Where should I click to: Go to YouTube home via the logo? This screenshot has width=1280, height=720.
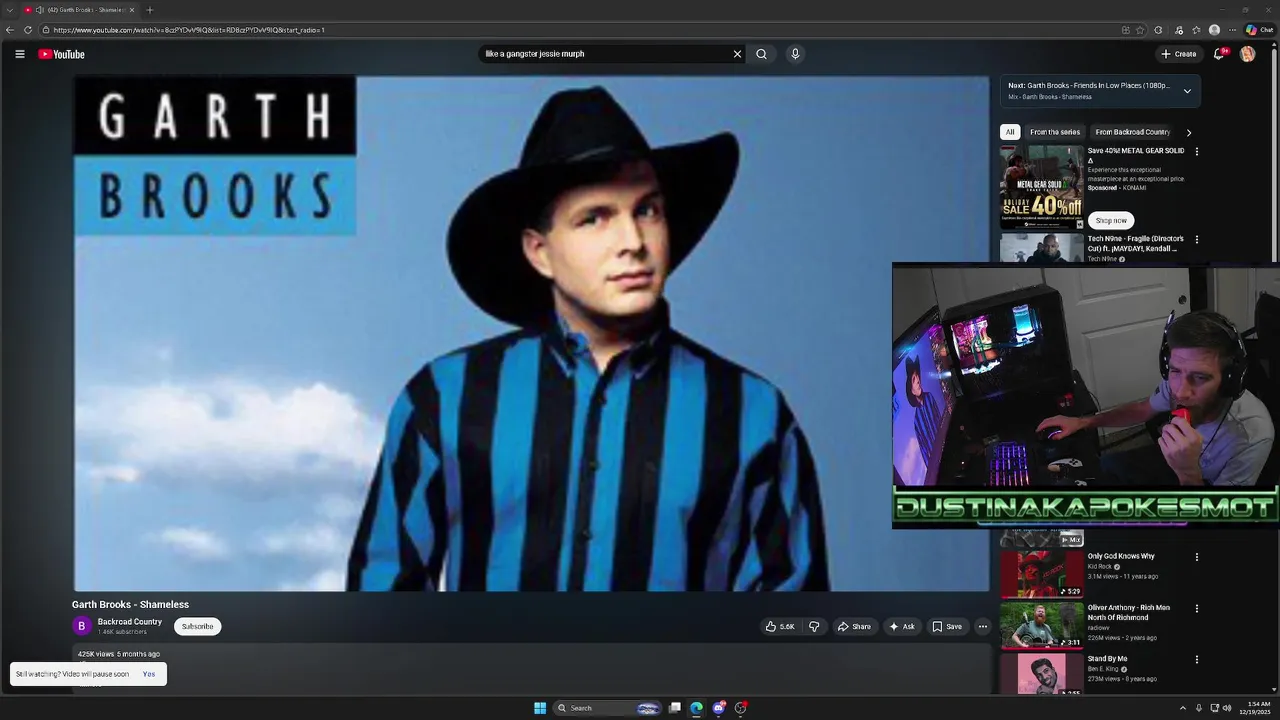tap(62, 54)
